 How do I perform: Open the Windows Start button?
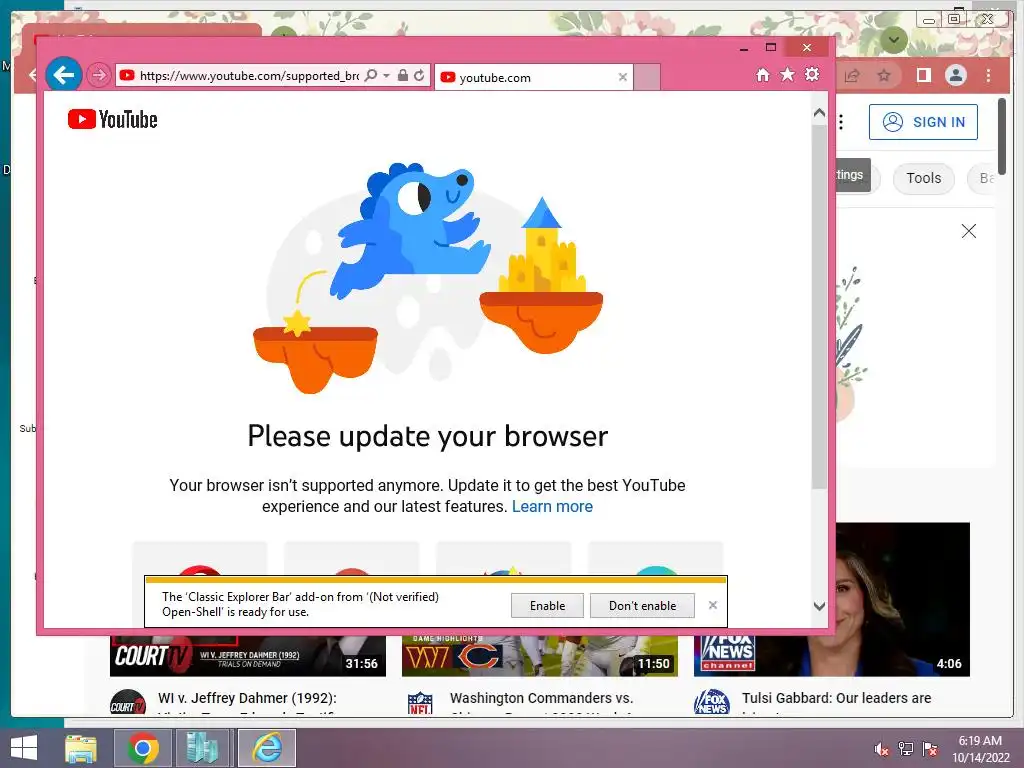click(x=24, y=748)
